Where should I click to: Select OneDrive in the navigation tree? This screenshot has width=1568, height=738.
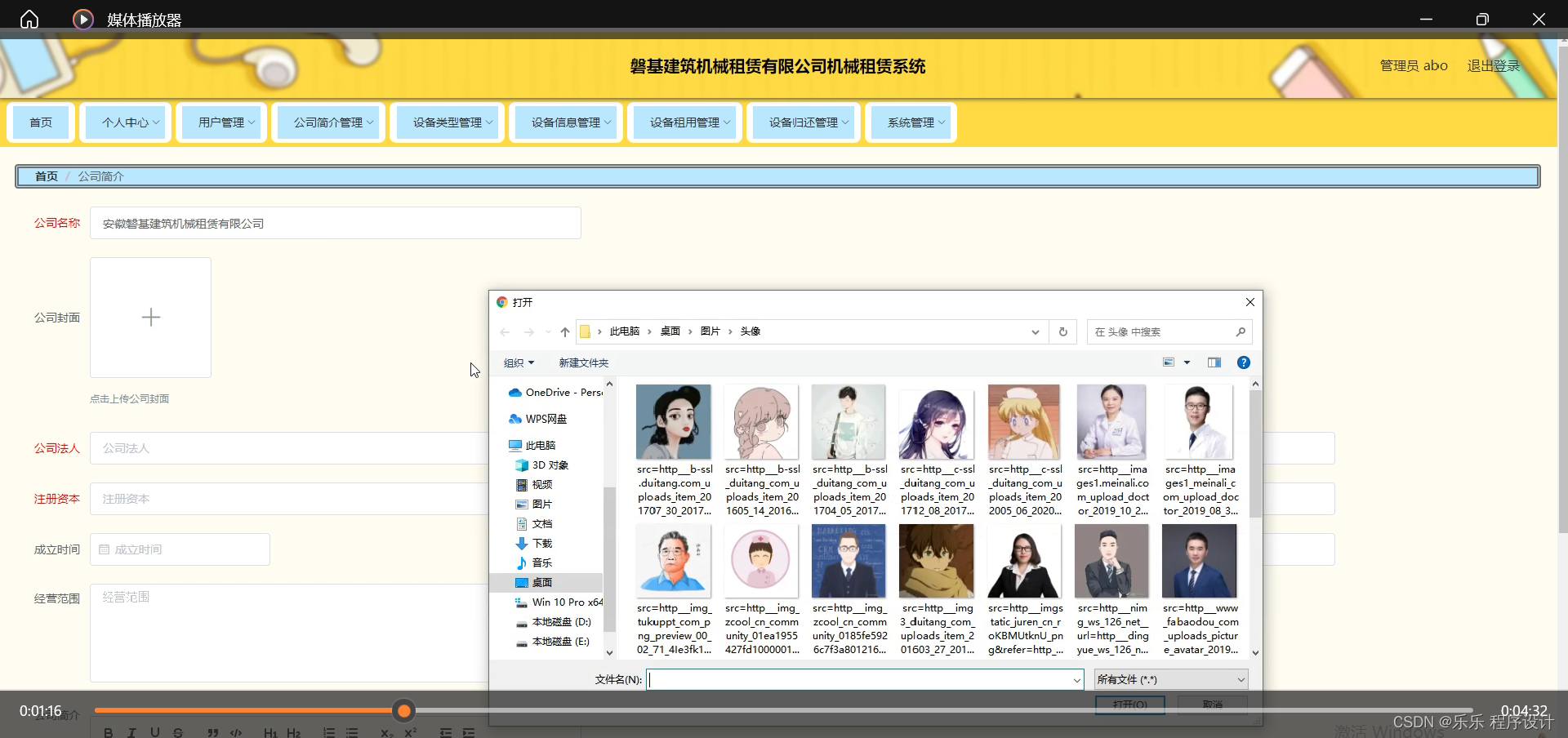[555, 393]
